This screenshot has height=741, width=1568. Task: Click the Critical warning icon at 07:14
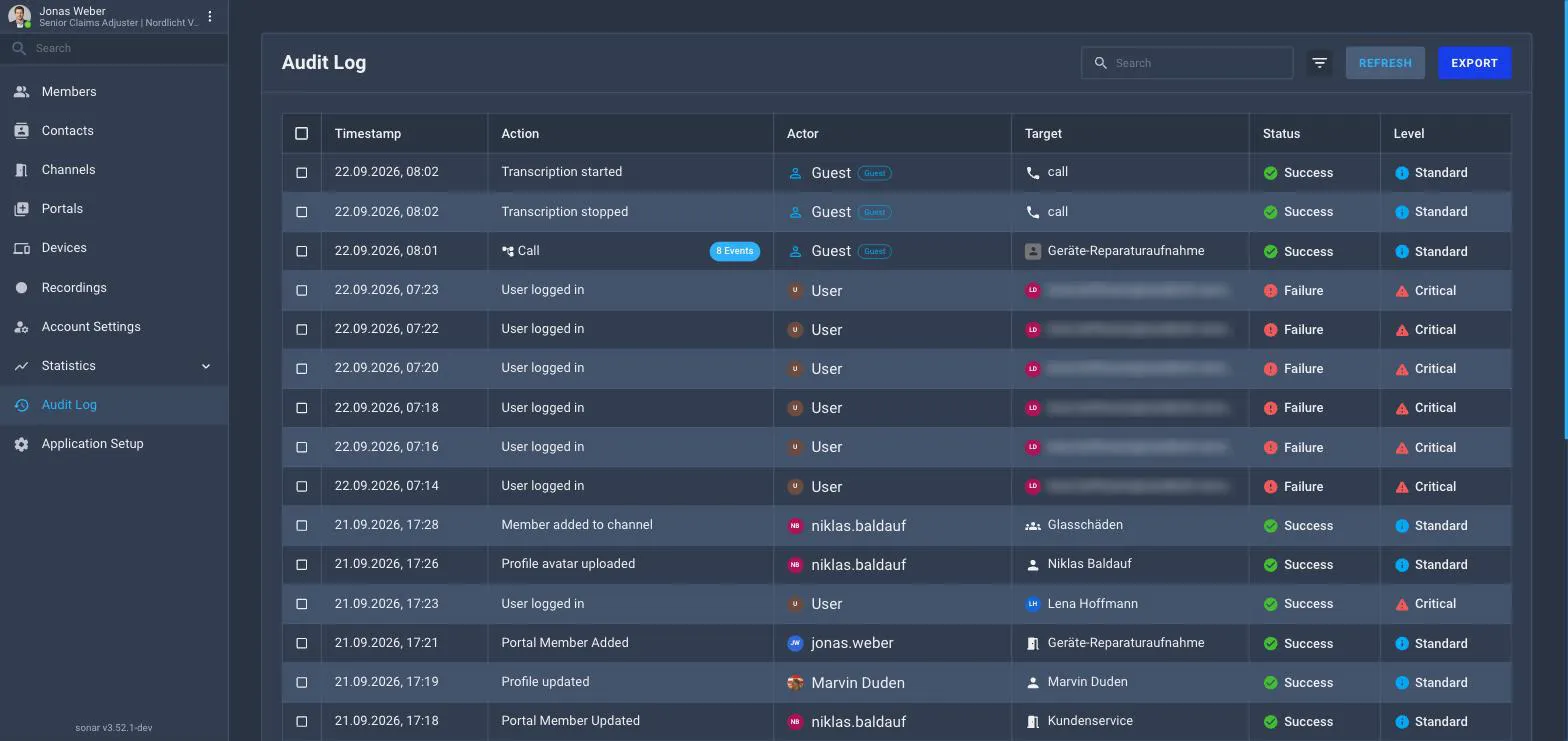[1402, 486]
